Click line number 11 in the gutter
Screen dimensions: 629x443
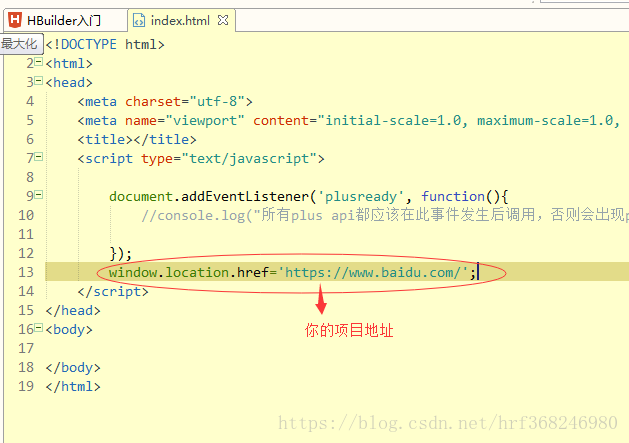[x=26, y=234]
